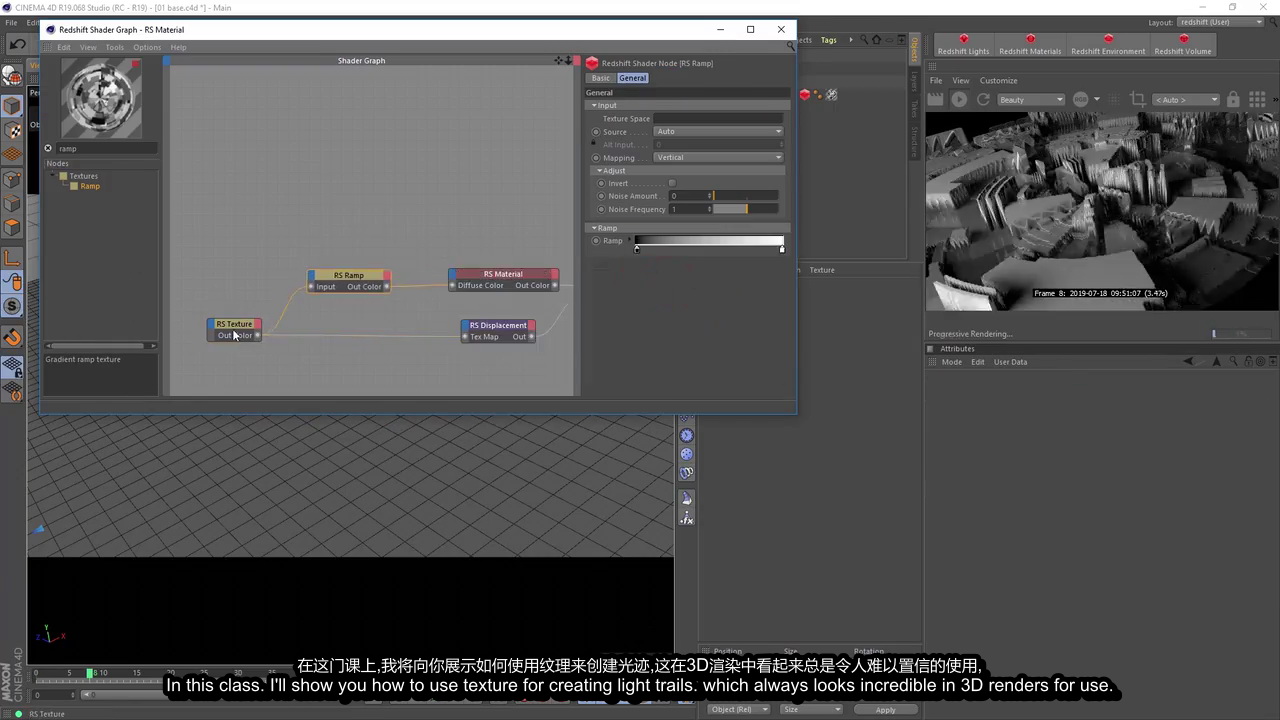Select the white knot on Ramp gradient

(782, 249)
